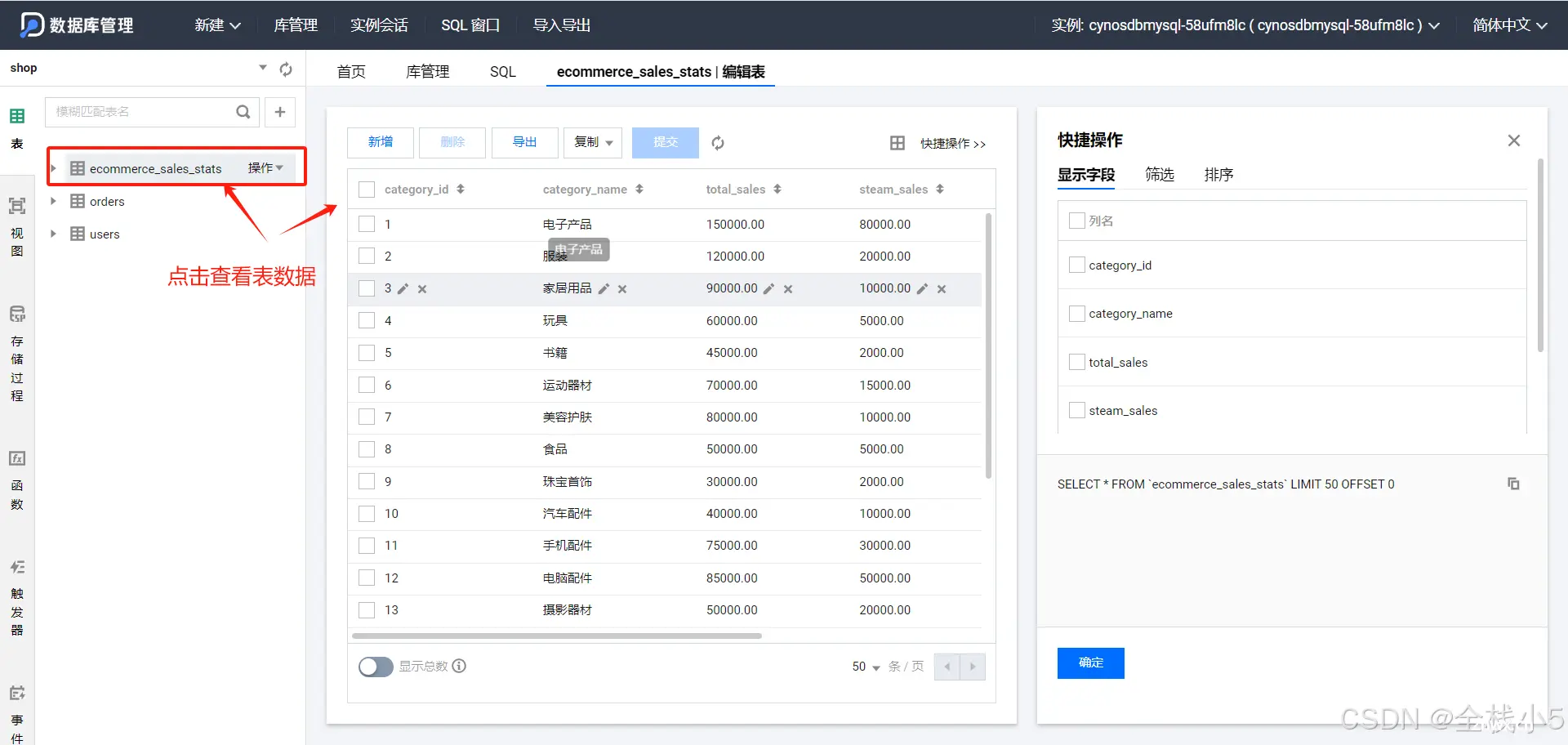Screen dimensions: 1568x745
Task: Copy the SELECT SQL statement
Action: coord(1513,484)
